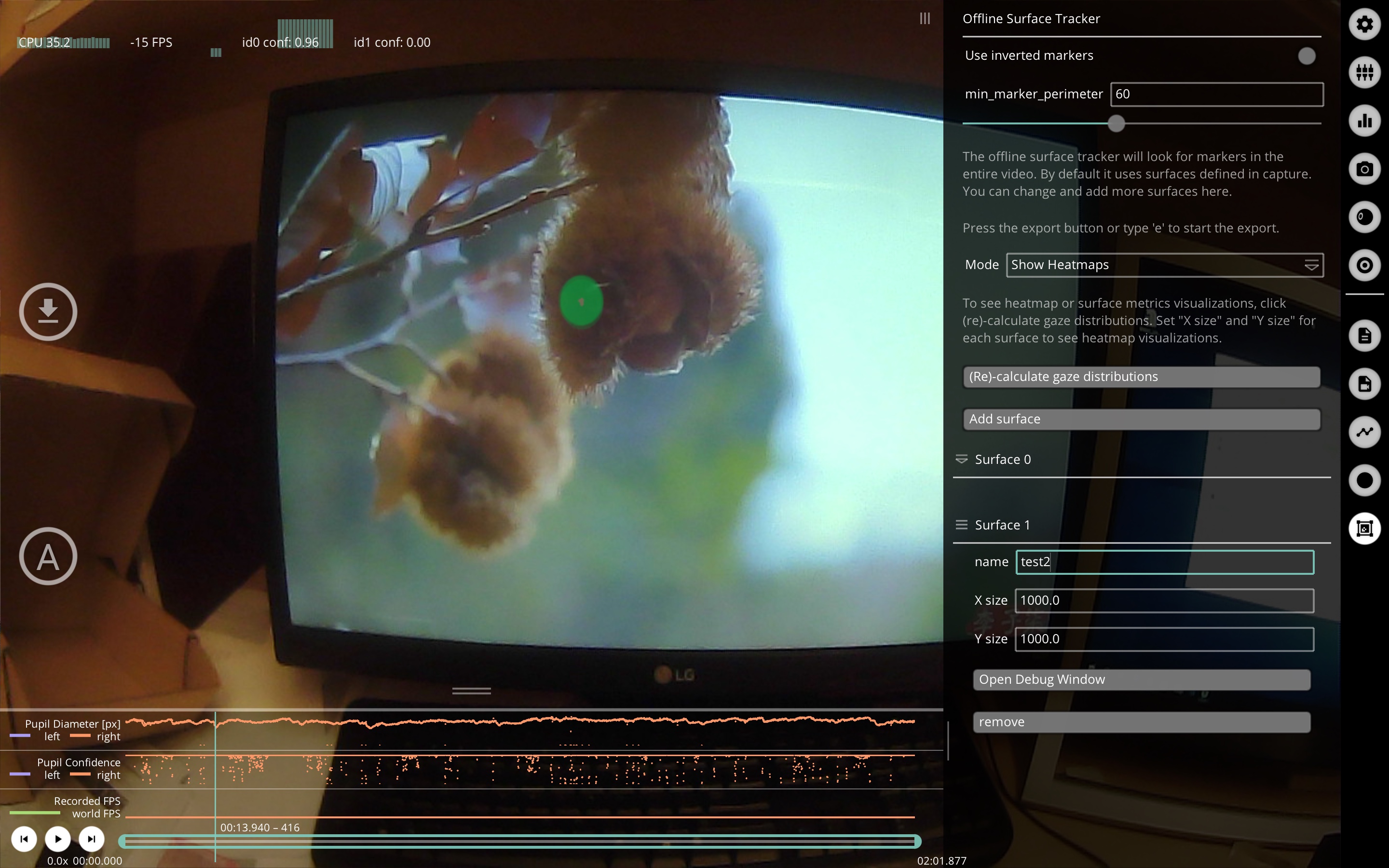Click (Re)-calculate gaze distributions button
The image size is (1389, 868).
click(1141, 377)
